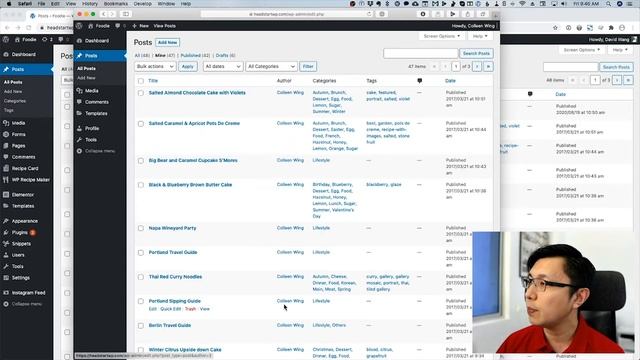640x360 pixels.
Task: Open Pages in back window sidebar
Action: point(18,146)
